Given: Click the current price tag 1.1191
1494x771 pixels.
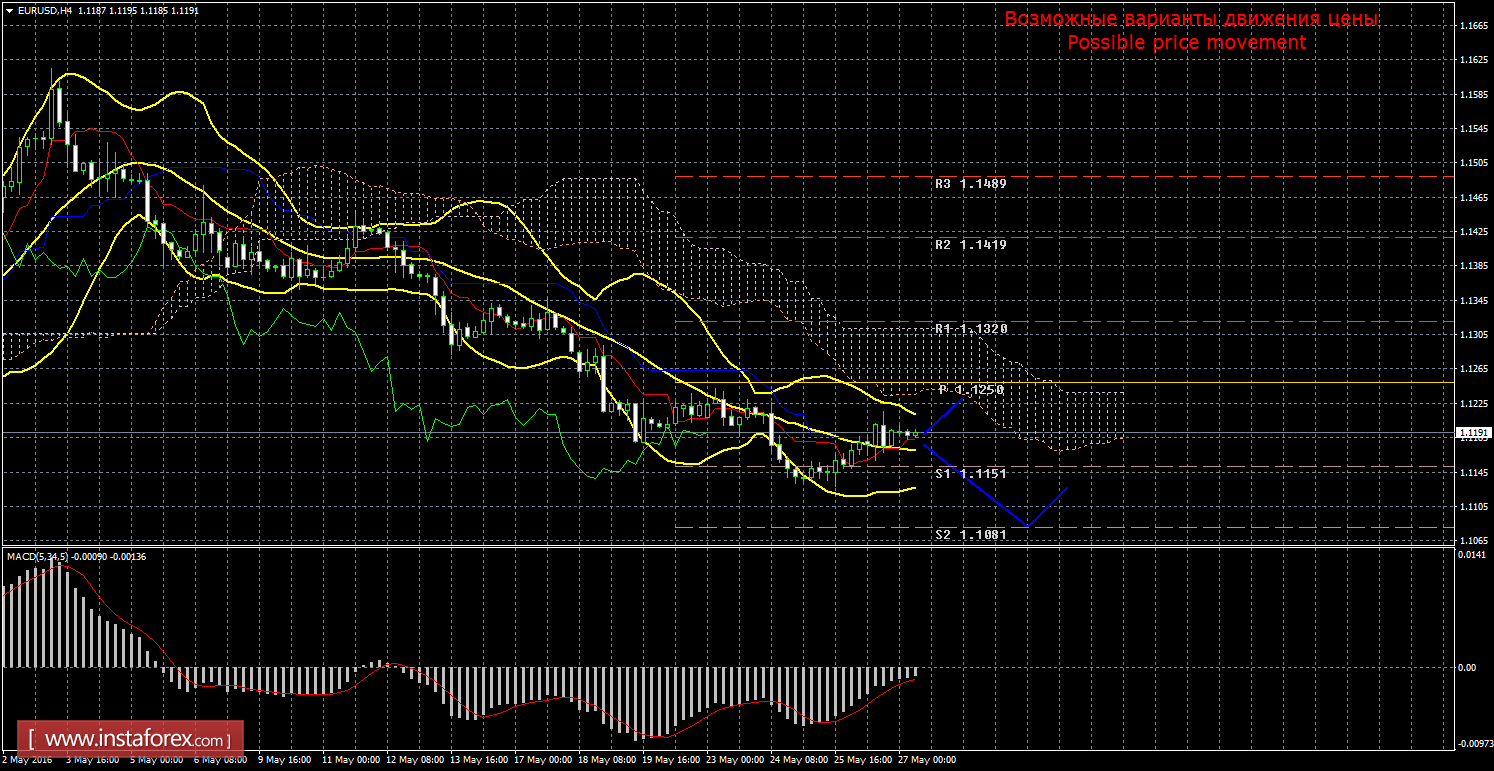Looking at the screenshot, I should 1473,433.
